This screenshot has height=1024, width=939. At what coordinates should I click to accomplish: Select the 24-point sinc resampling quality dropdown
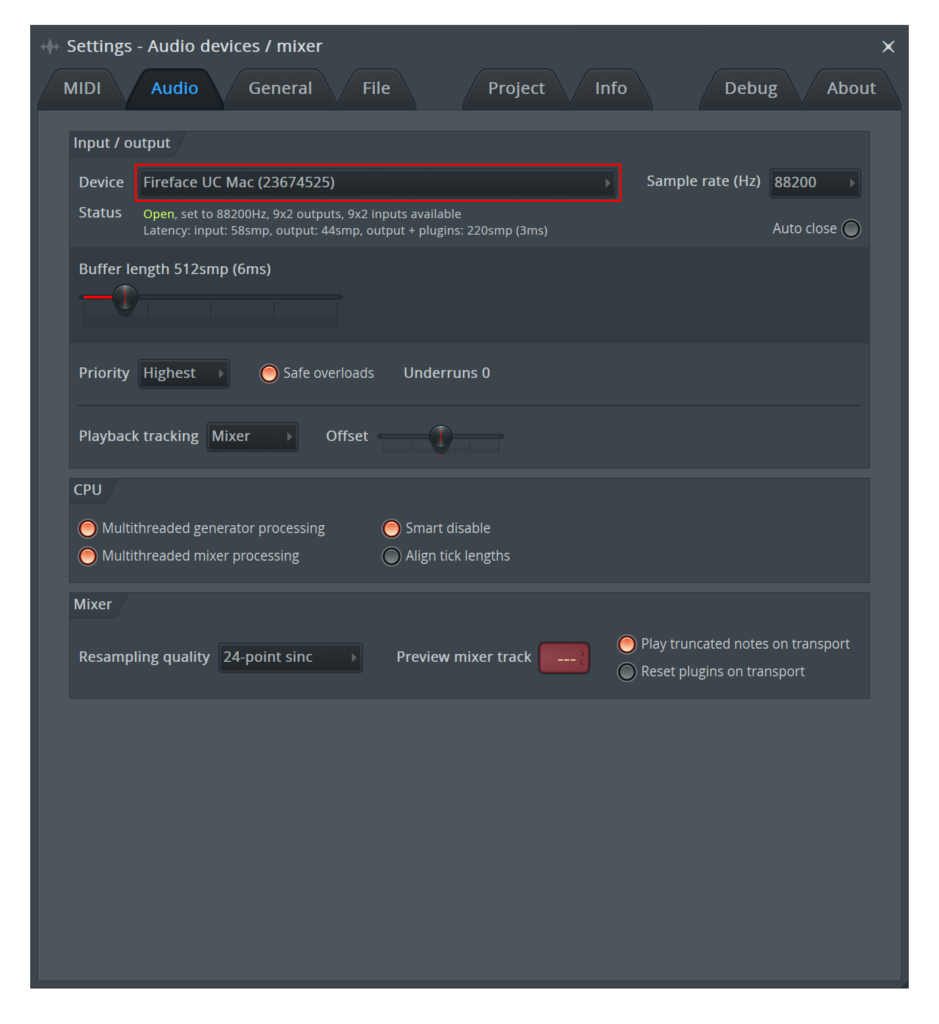(x=290, y=657)
